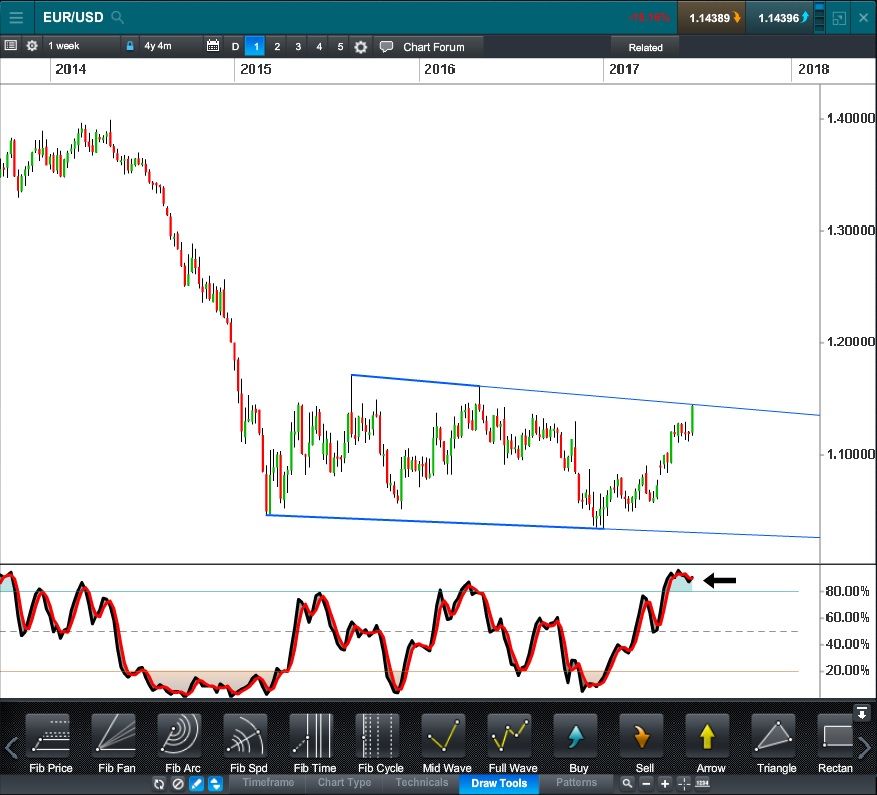Open the market depth ladder icon
Viewport: 877px width, 795px height.
click(x=819, y=18)
